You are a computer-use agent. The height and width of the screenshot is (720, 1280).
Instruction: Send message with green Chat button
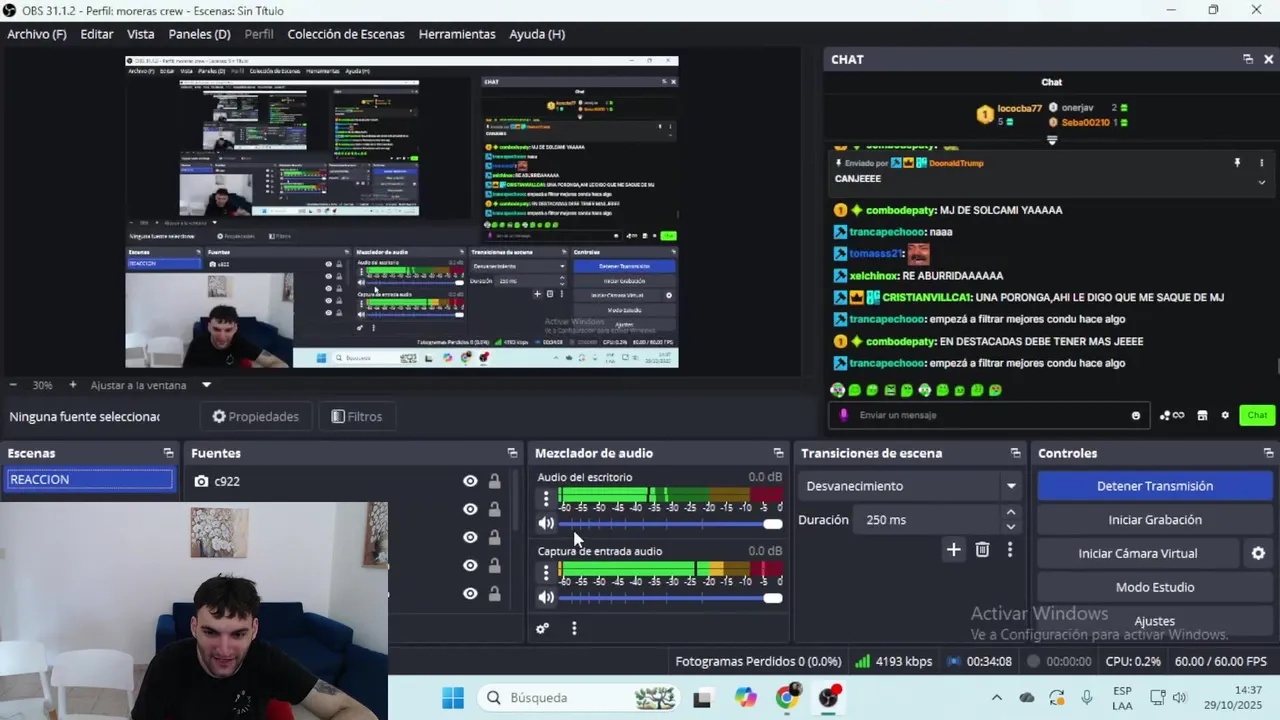pyautogui.click(x=1257, y=415)
